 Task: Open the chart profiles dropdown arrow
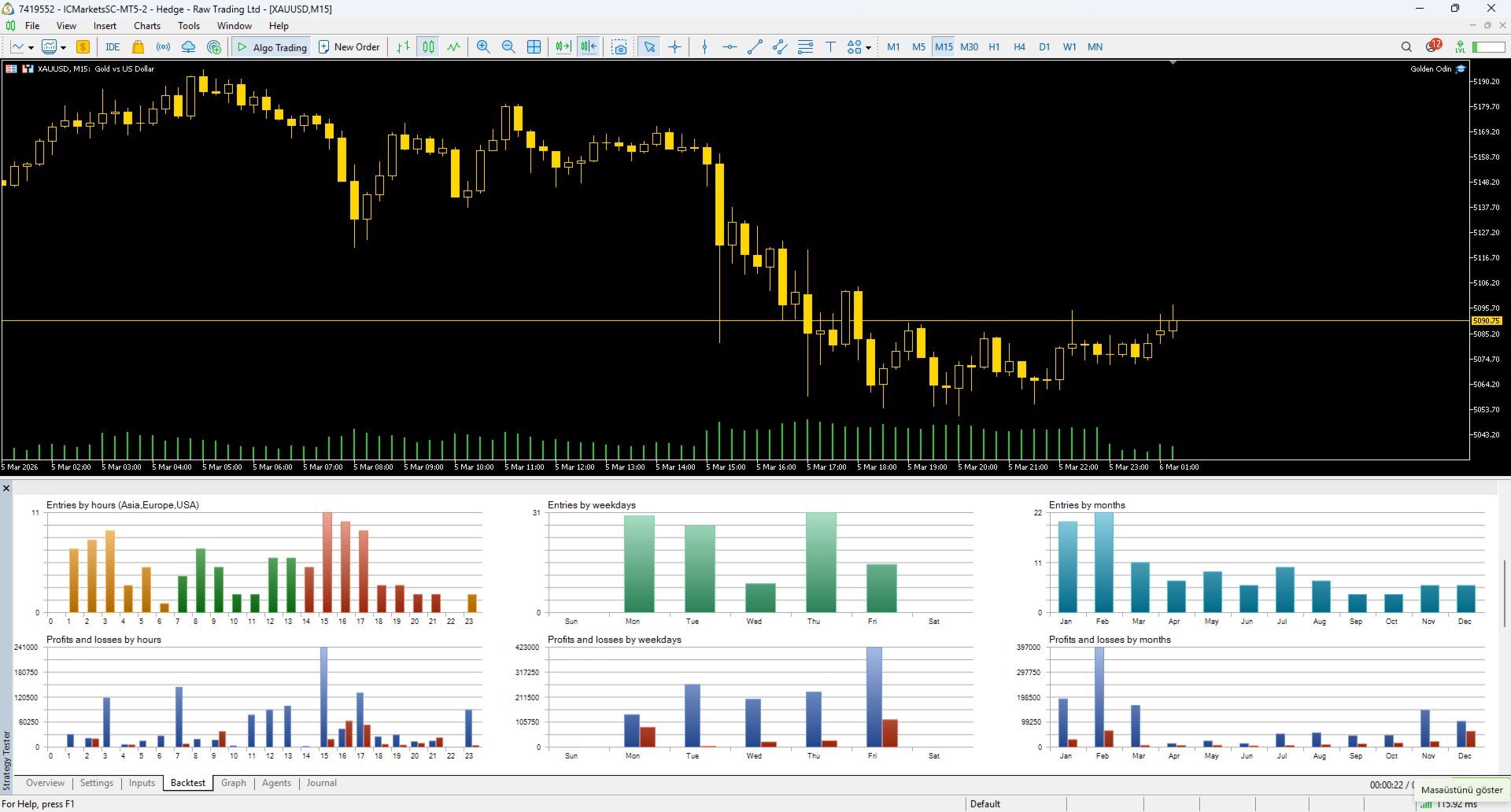tap(65, 46)
